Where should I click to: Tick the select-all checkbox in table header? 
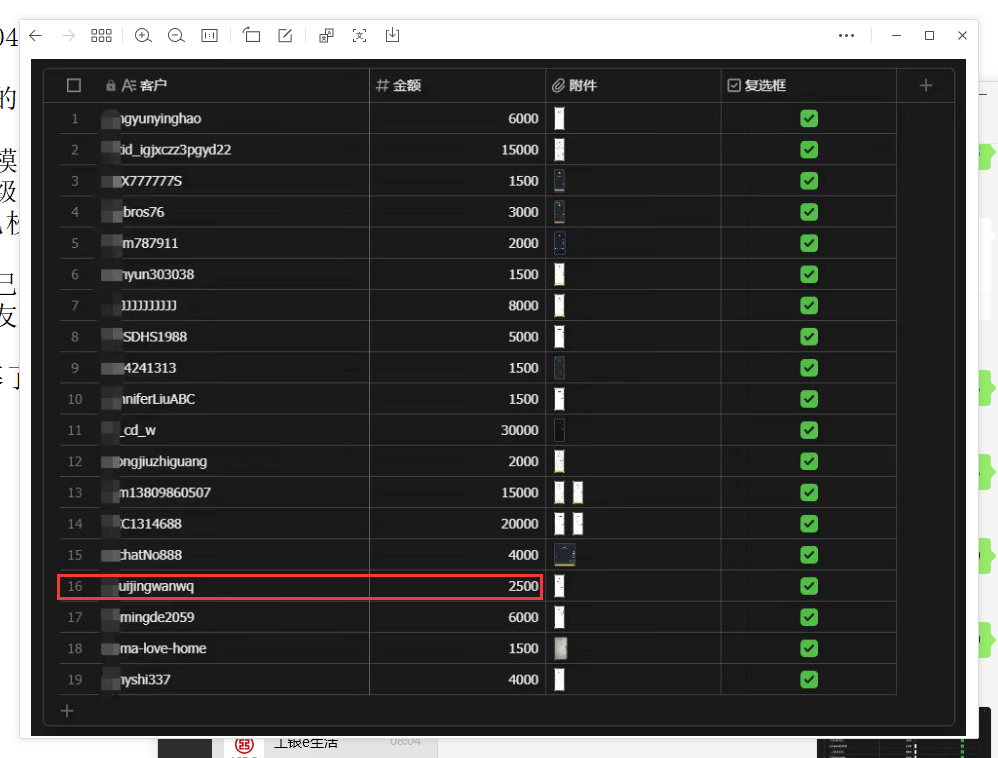tap(74, 86)
